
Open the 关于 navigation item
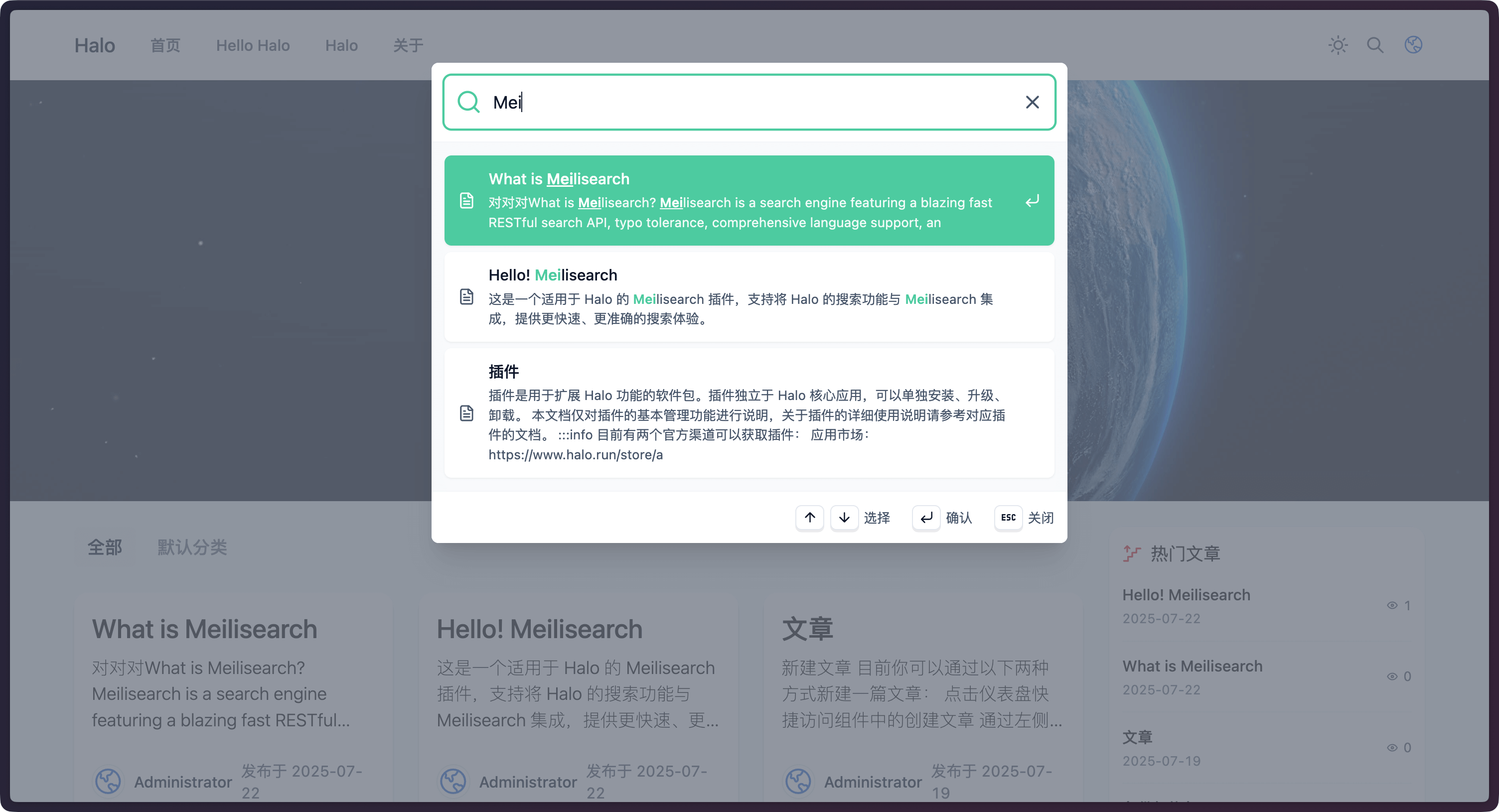pos(408,45)
